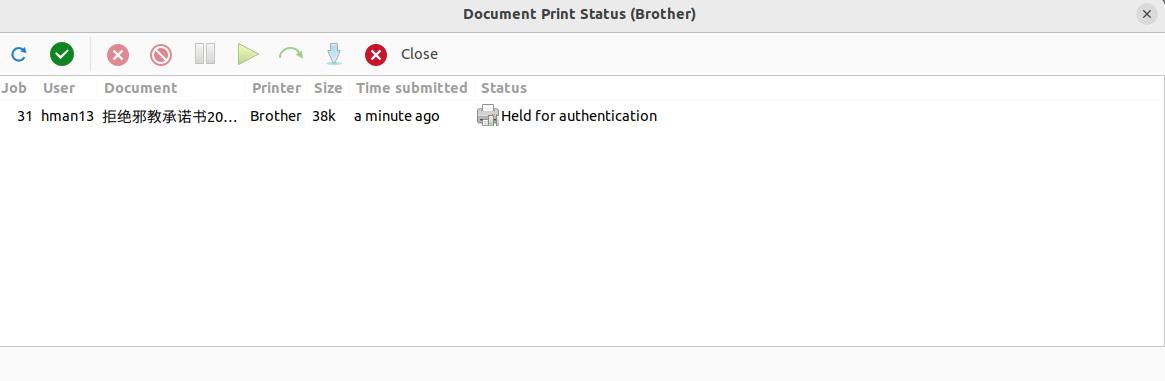Sort by Status column header

click(x=504, y=88)
